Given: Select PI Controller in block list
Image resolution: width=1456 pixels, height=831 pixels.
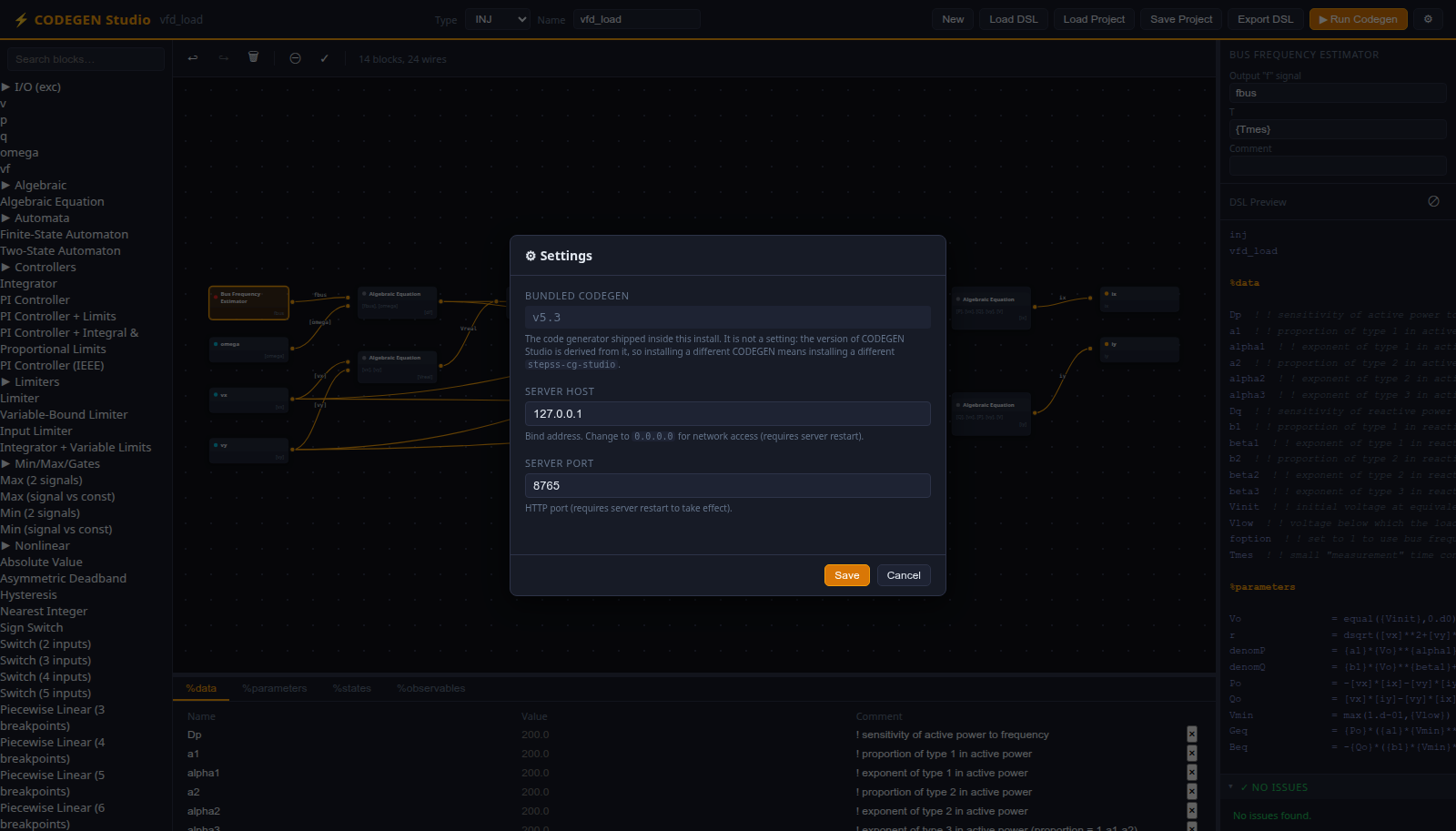Looking at the screenshot, I should click(x=35, y=299).
